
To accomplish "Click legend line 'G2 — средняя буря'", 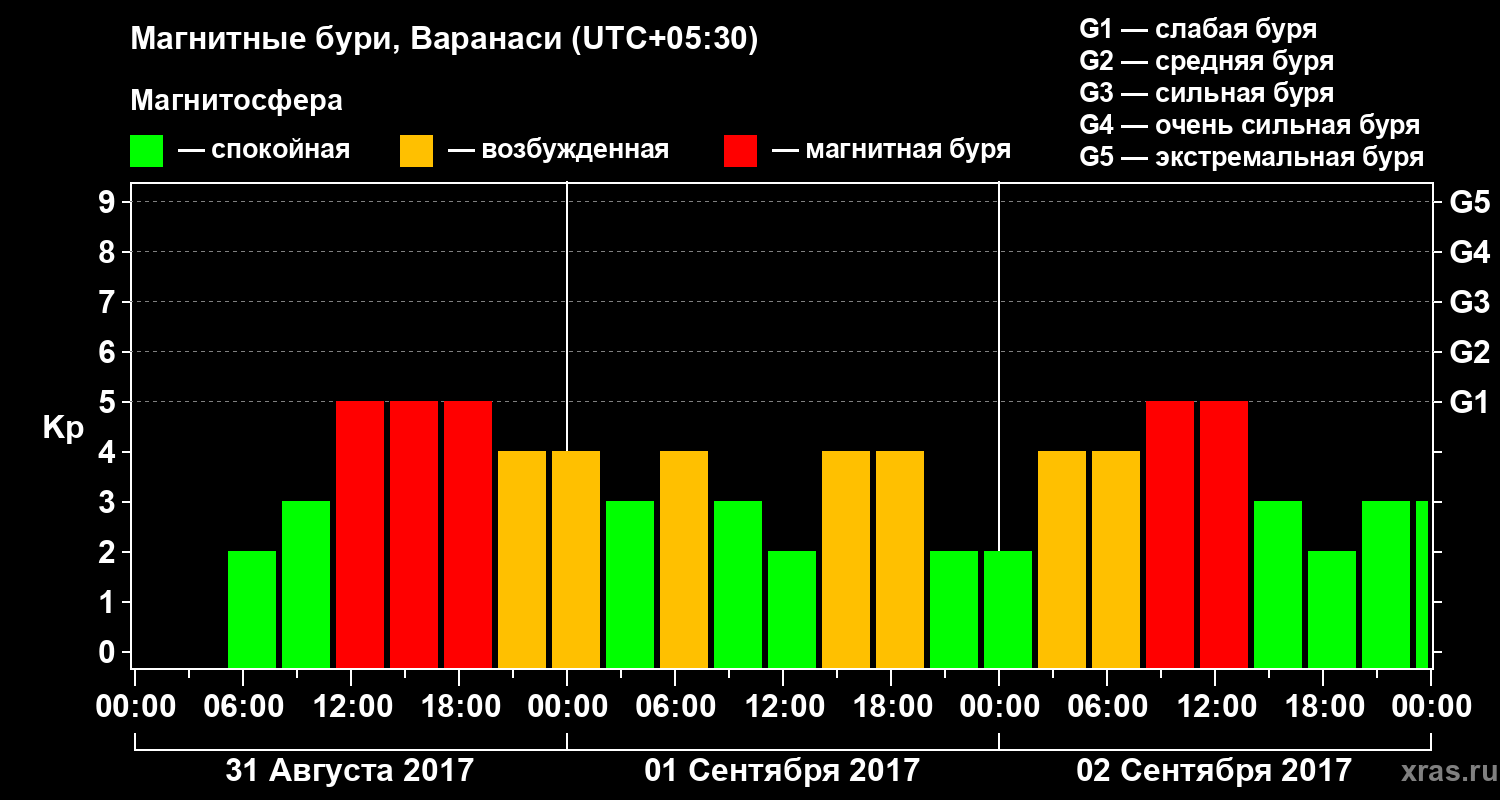I will coord(1207,61).
